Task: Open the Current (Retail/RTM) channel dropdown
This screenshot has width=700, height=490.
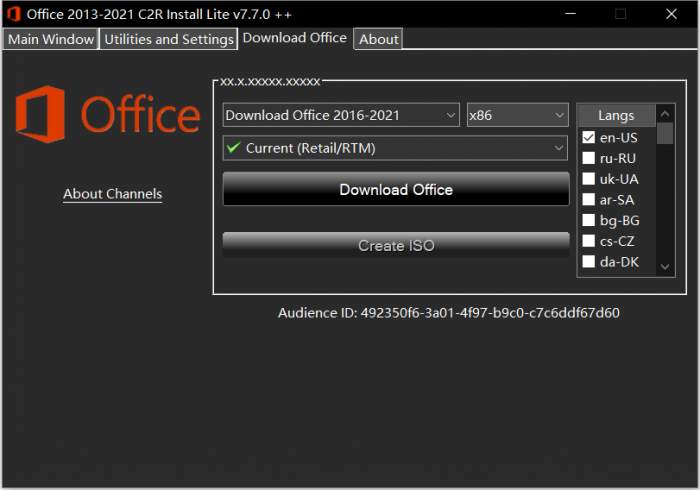Action: (395, 148)
